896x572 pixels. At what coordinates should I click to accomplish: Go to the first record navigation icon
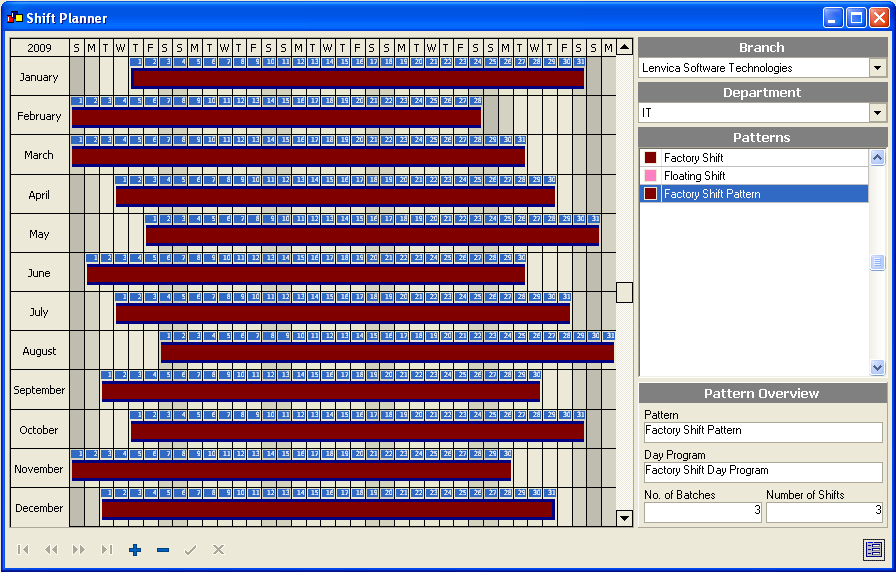click(x=23, y=550)
